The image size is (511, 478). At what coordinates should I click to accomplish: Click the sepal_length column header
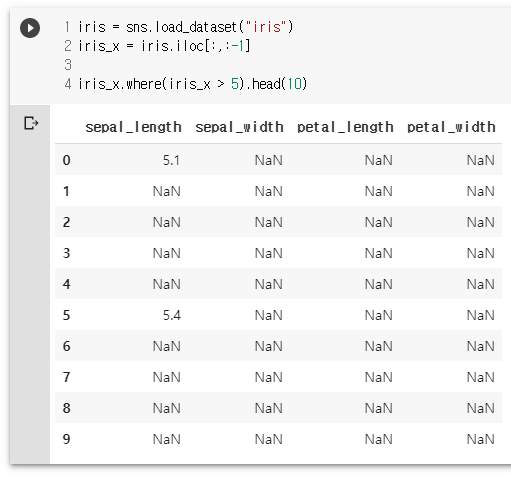coord(133,127)
